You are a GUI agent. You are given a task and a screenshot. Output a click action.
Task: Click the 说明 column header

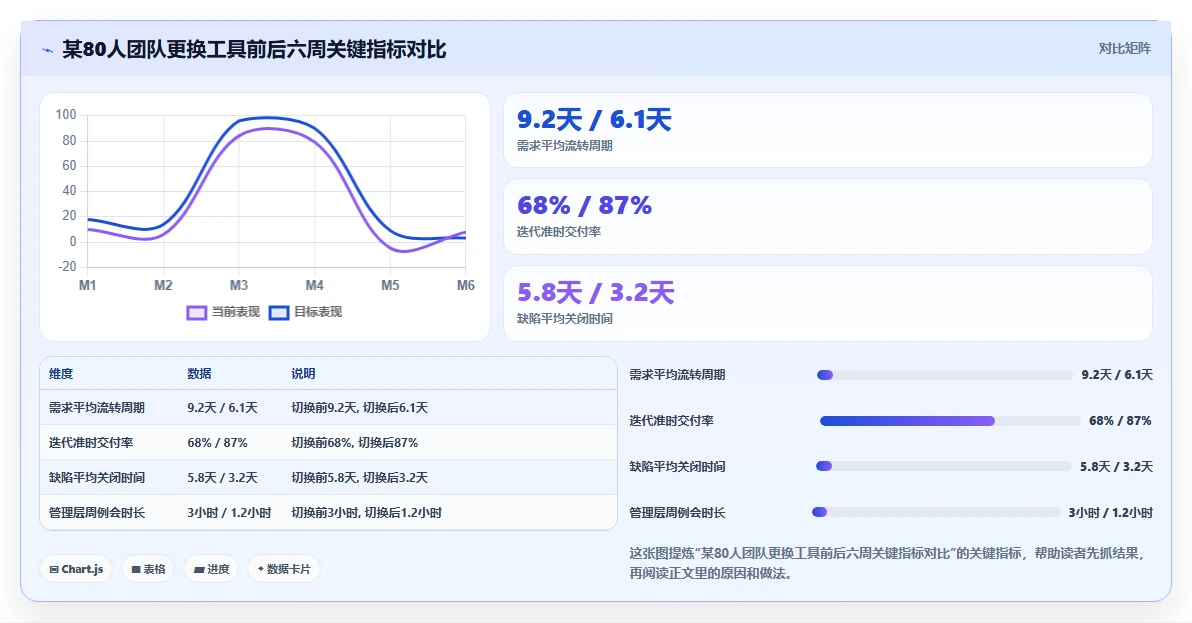[303, 374]
